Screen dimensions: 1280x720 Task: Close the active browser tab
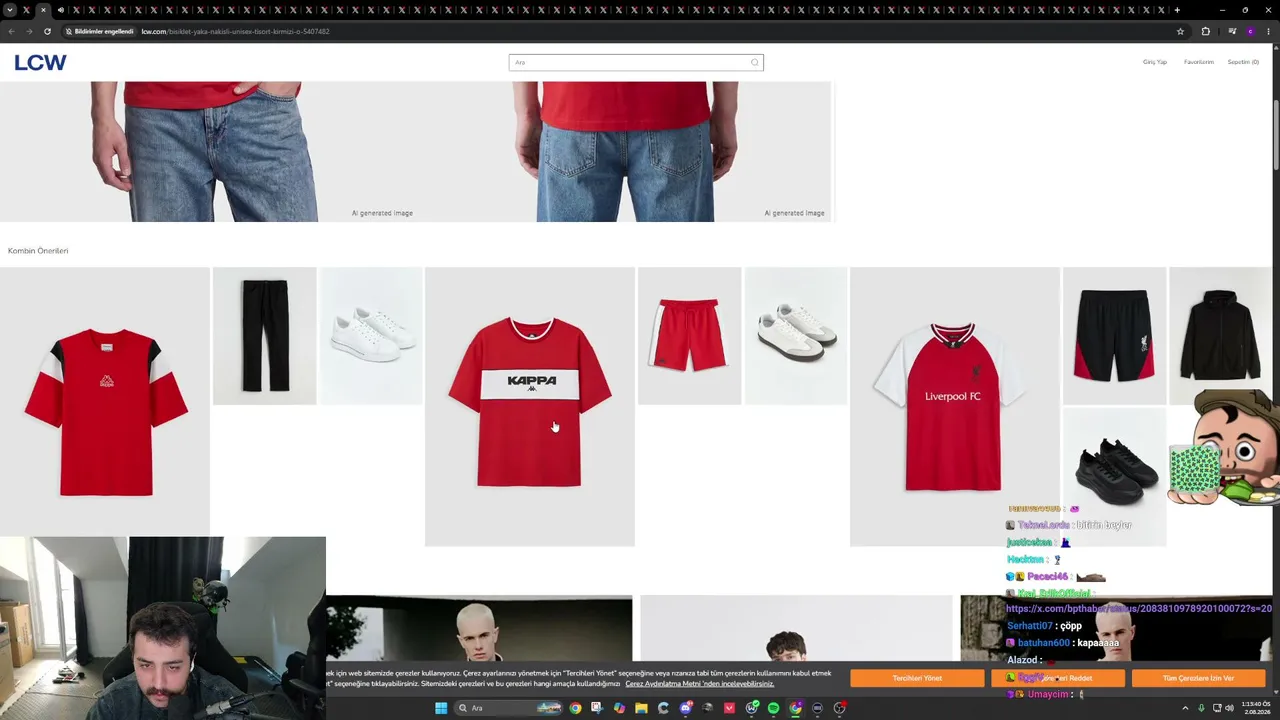coord(43,10)
